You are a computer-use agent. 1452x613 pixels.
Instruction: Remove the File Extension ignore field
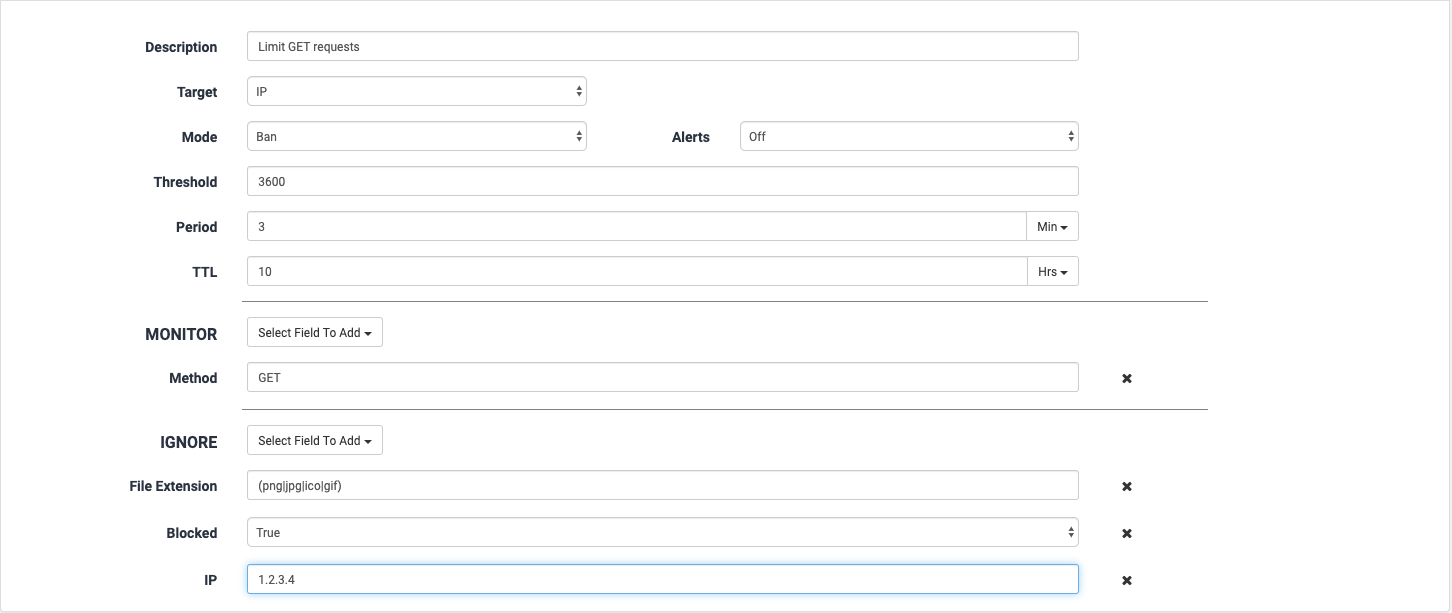click(x=1126, y=486)
